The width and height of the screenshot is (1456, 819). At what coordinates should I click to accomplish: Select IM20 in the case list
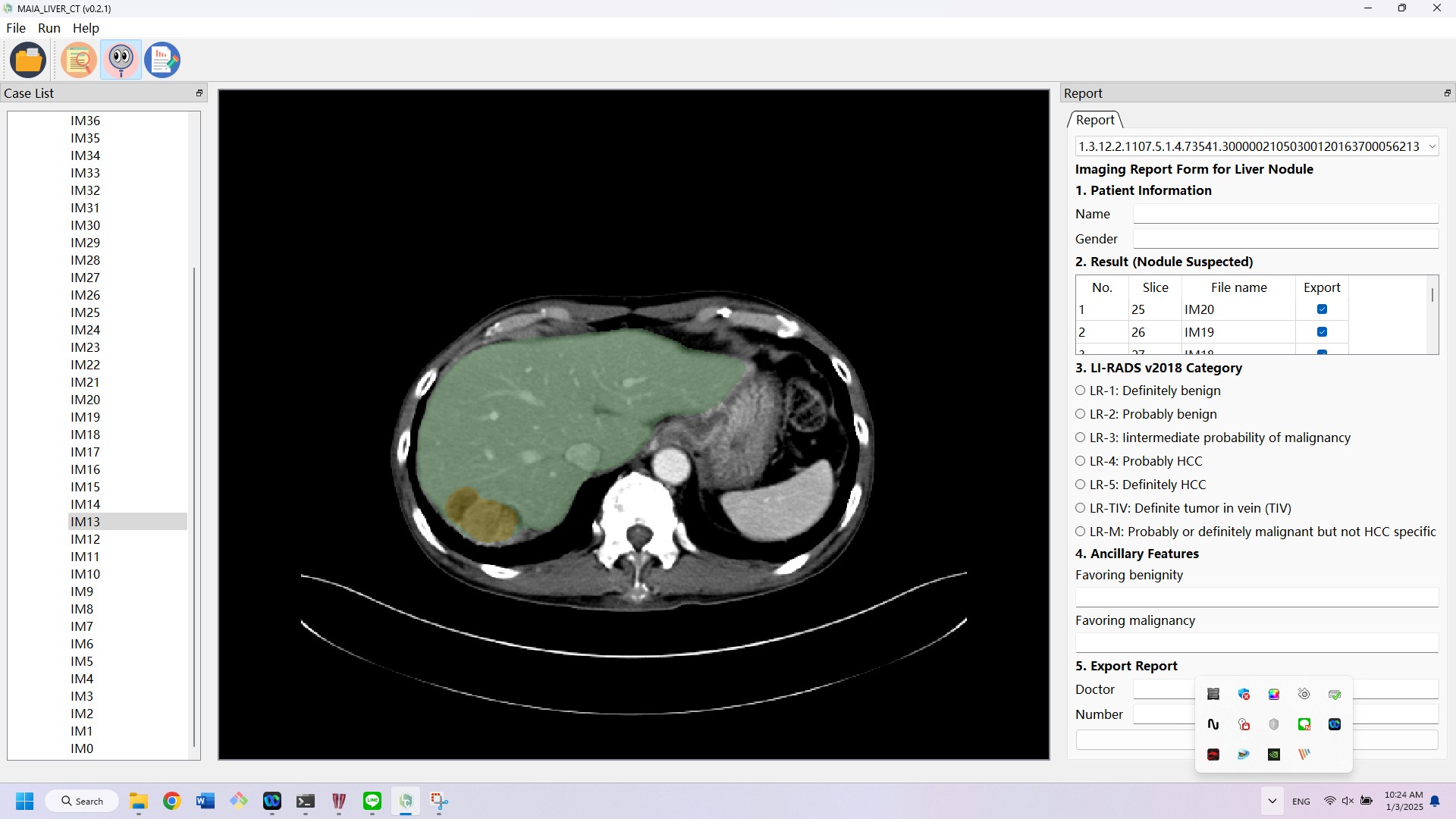(85, 400)
